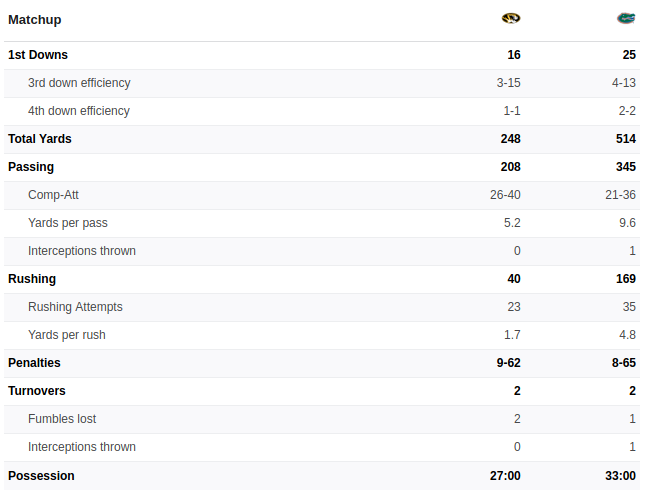Click Interceptions thrown under Turnovers

pos(82,447)
